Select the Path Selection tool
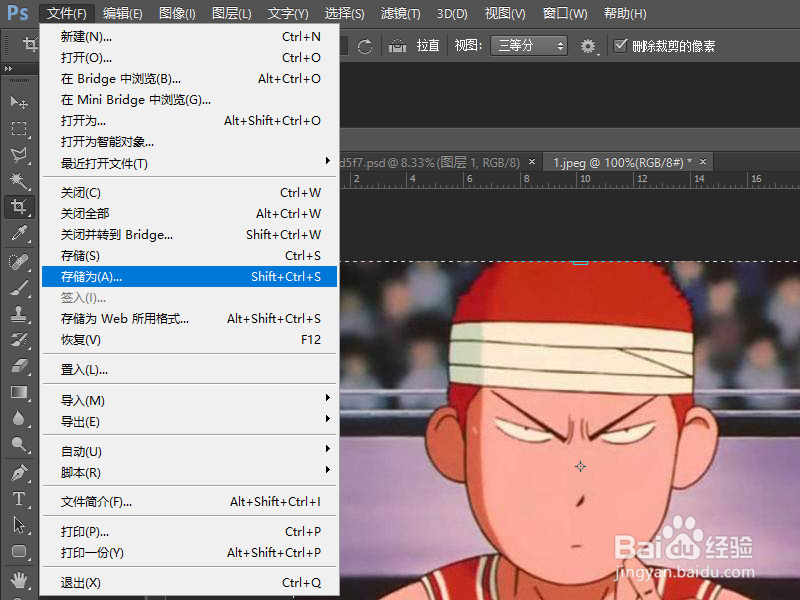This screenshot has width=800, height=600. coord(19,525)
